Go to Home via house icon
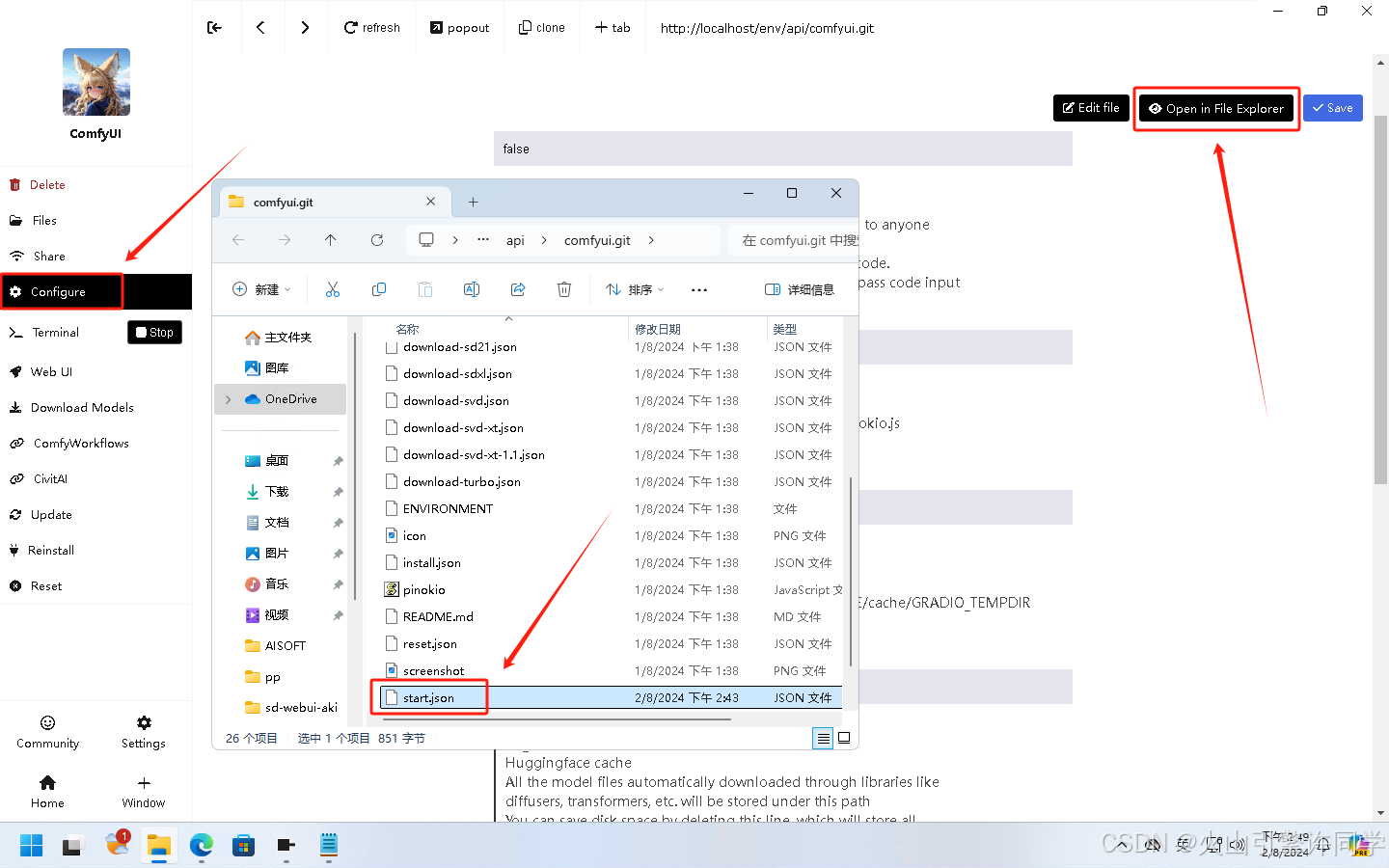 [47, 782]
